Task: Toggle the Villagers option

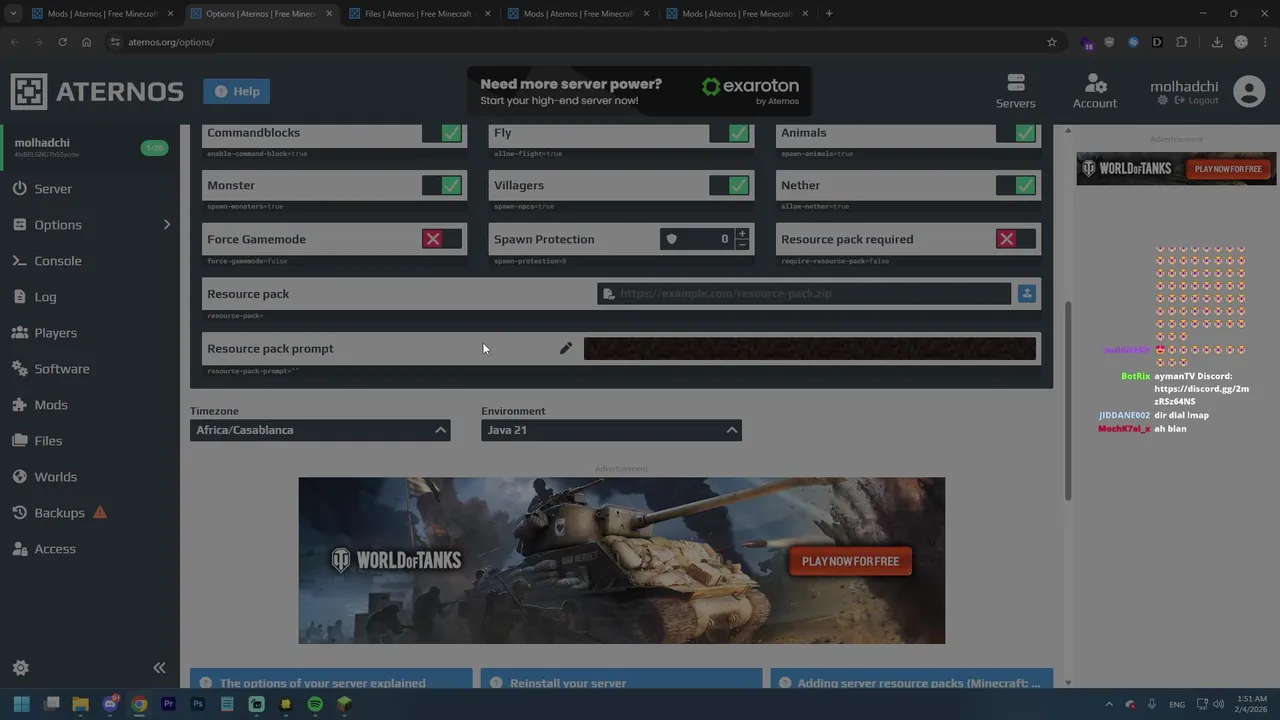Action: pos(729,185)
